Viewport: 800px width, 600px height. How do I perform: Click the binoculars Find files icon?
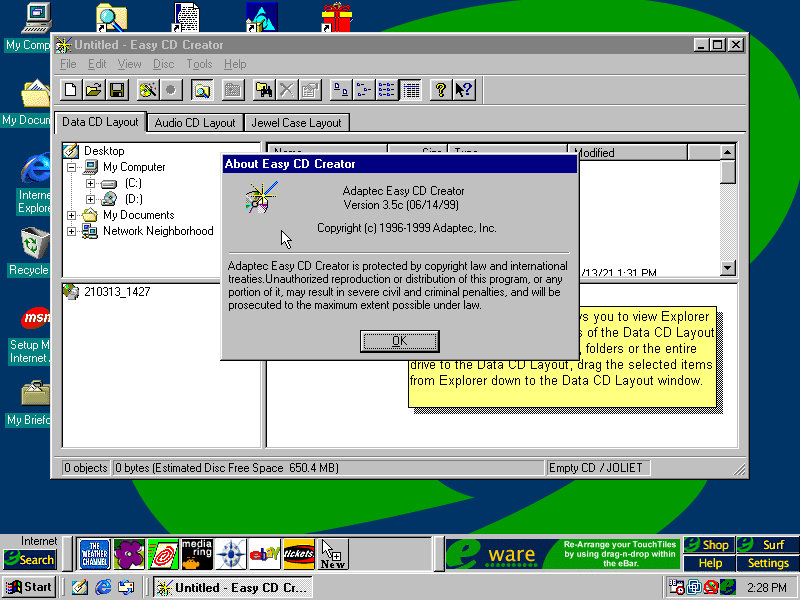[264, 90]
